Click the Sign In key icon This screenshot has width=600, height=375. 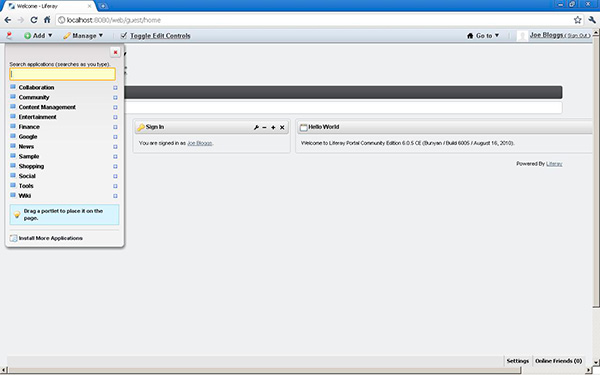pos(141,127)
